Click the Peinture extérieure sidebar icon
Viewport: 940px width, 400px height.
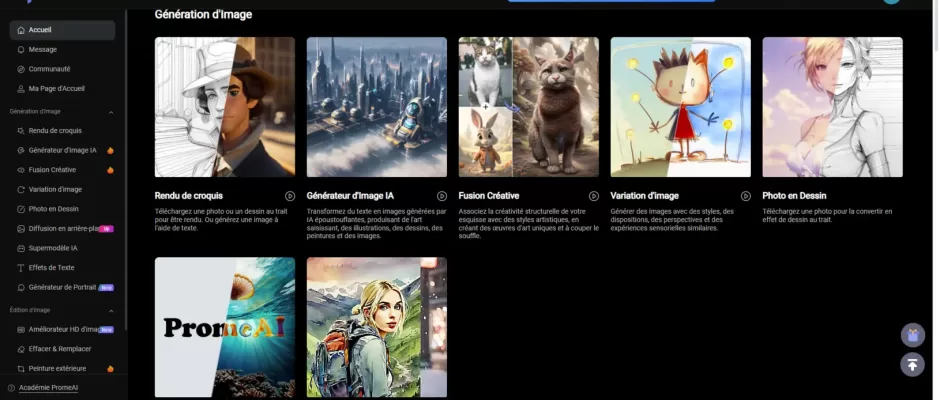tap(21, 369)
